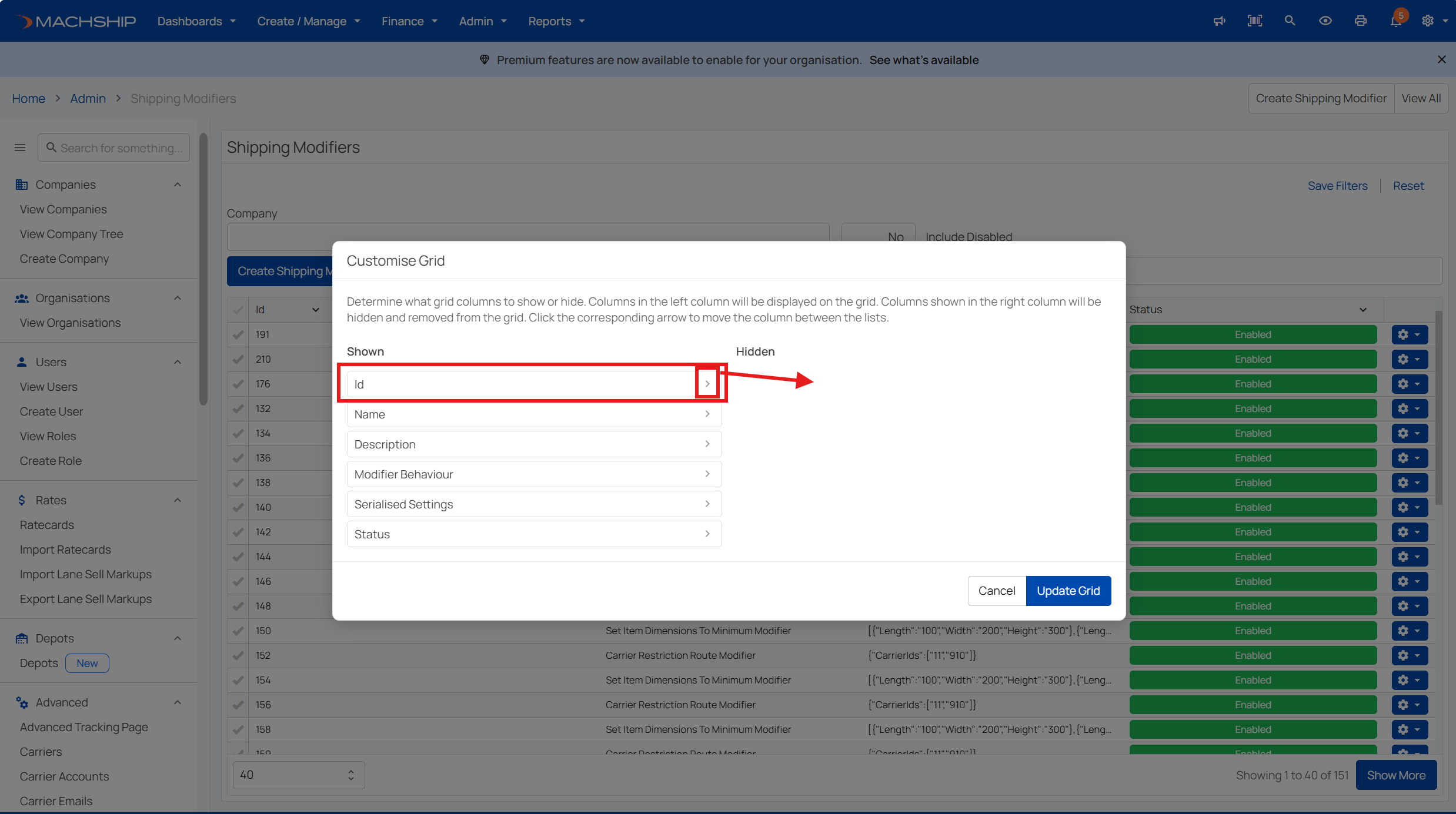This screenshot has width=1456, height=814.
Task: Open gear actions for row 158
Action: pos(1410,729)
